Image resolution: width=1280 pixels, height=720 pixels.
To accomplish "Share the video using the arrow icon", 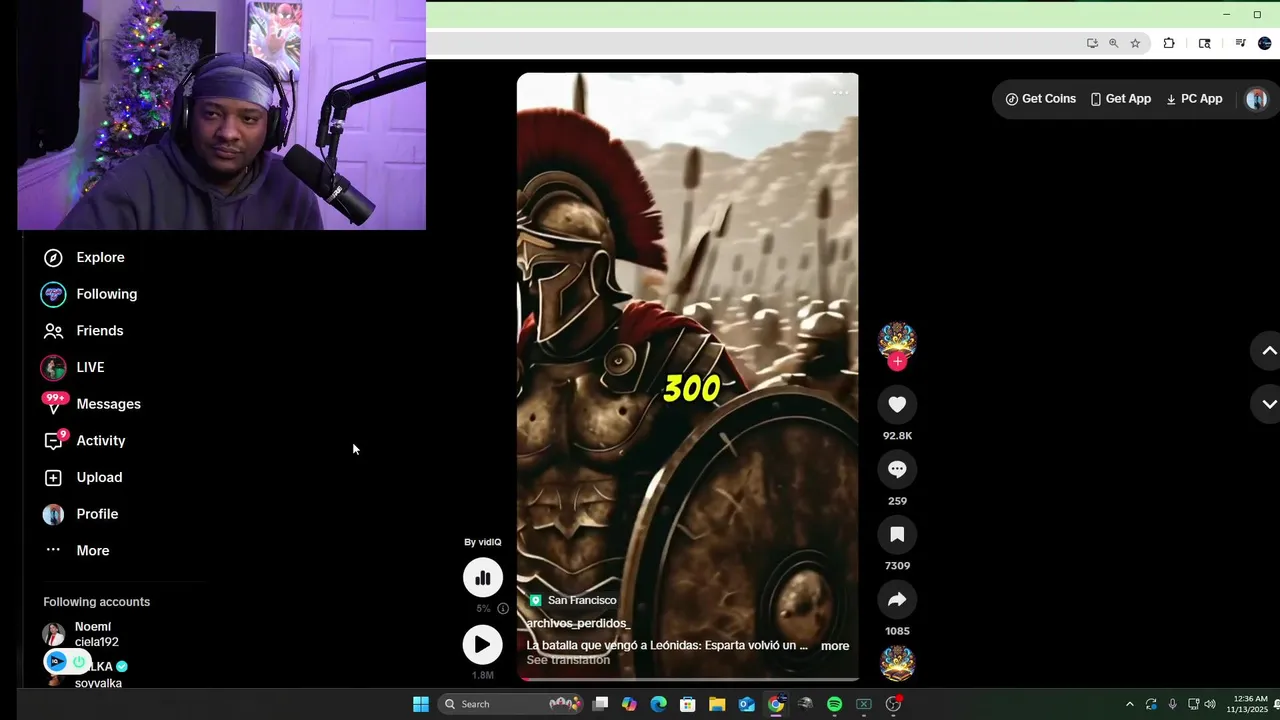I will pos(897,600).
